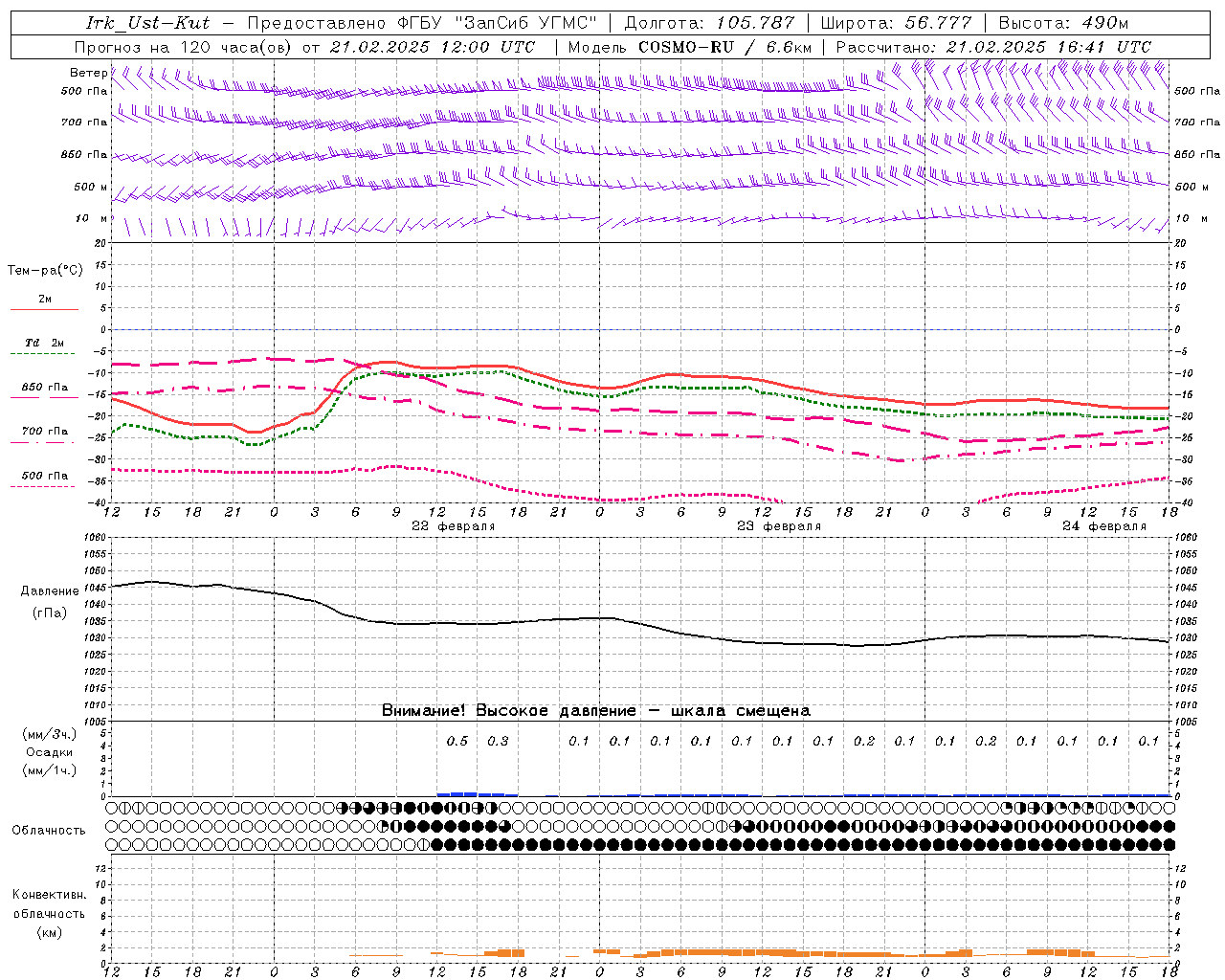
Task: Click the Td 2м dew point legend entry
Action: 45,343
